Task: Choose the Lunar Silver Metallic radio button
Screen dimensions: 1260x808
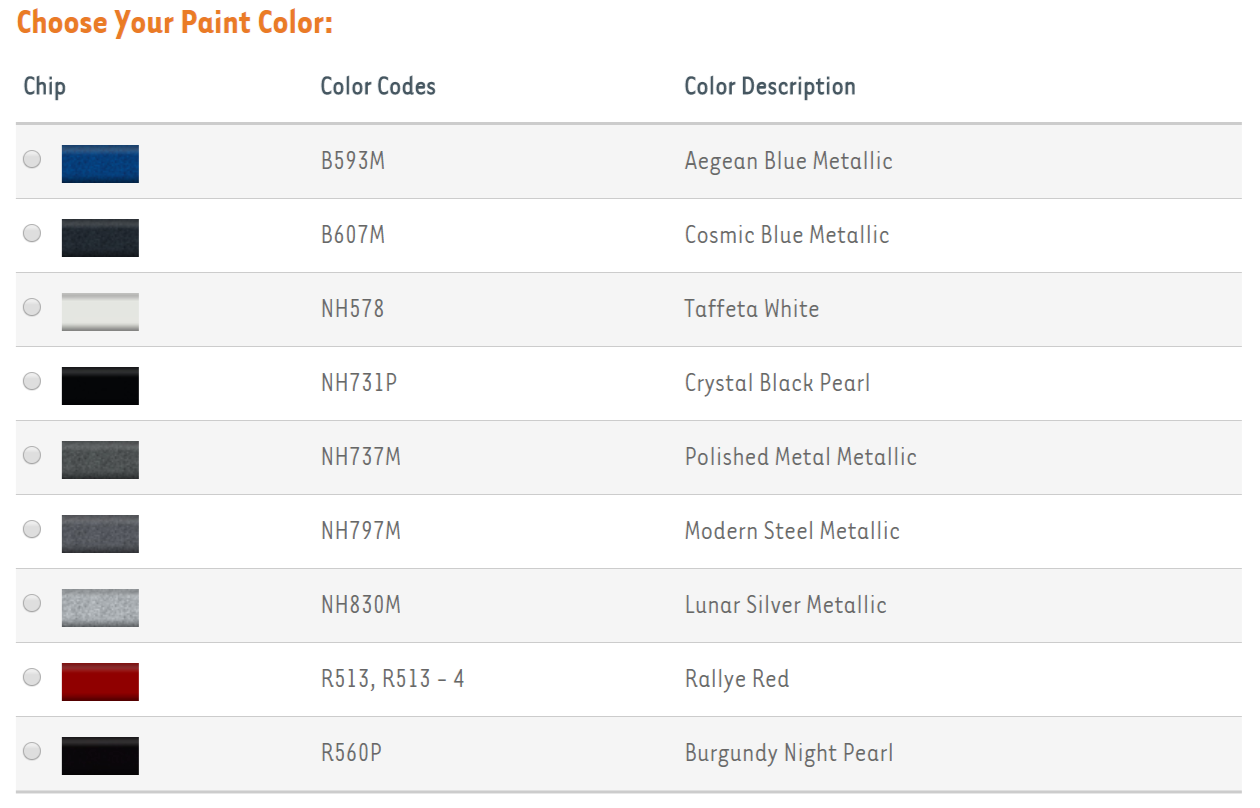Action: click(32, 603)
